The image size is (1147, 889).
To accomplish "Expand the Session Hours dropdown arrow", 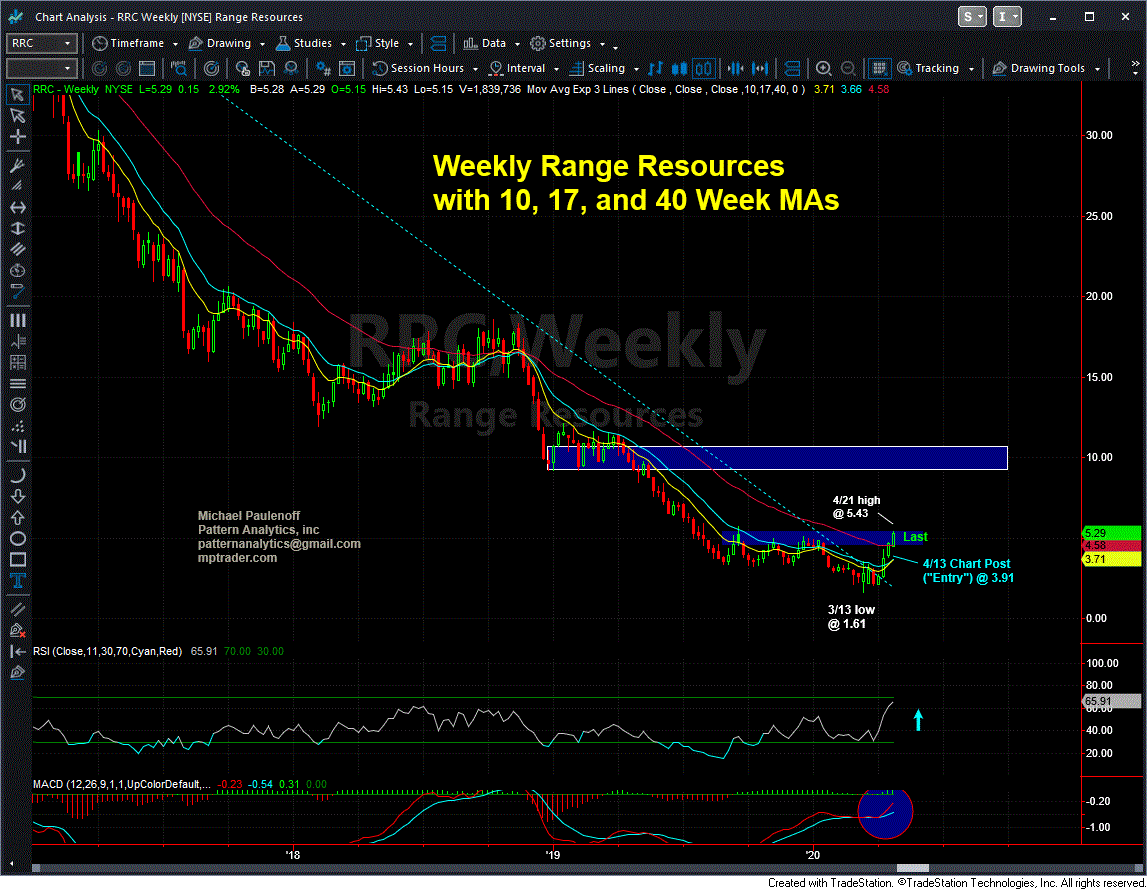I will click(x=475, y=69).
